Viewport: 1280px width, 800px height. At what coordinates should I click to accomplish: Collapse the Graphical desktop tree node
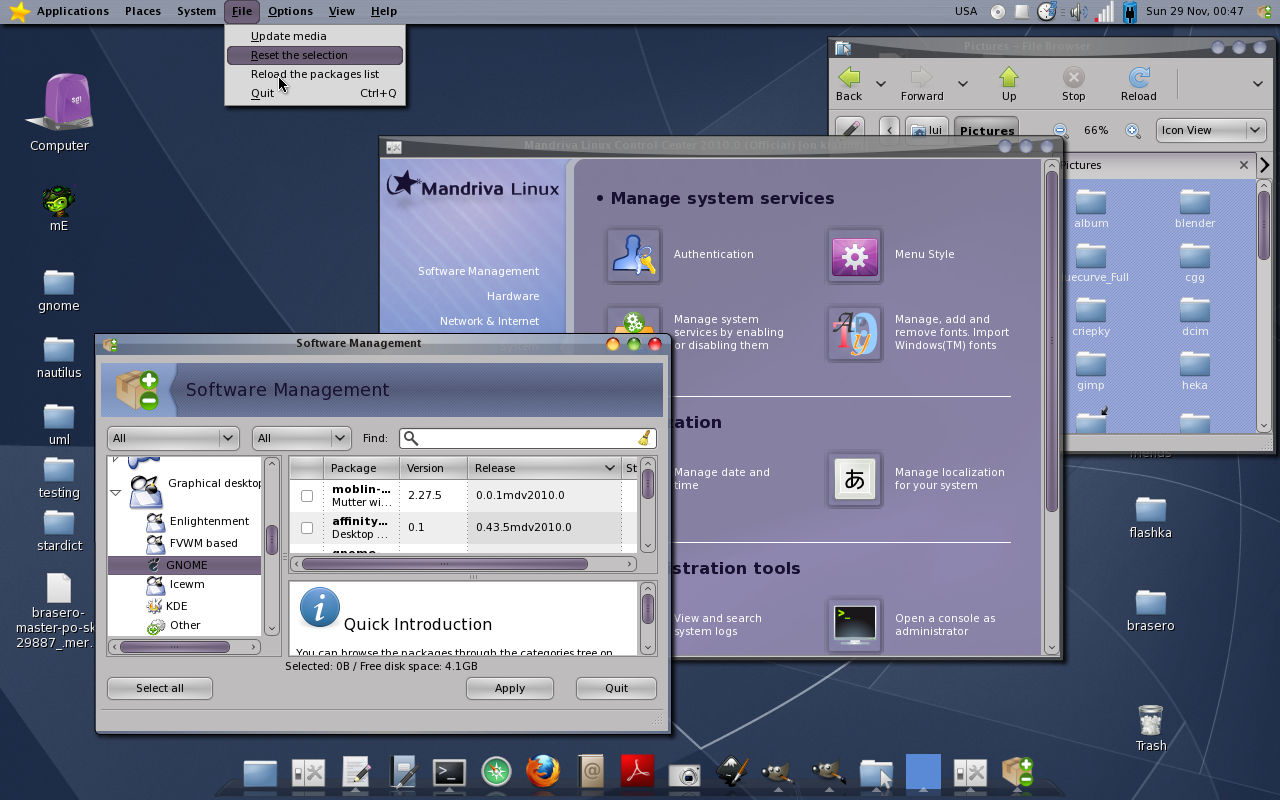click(x=116, y=492)
